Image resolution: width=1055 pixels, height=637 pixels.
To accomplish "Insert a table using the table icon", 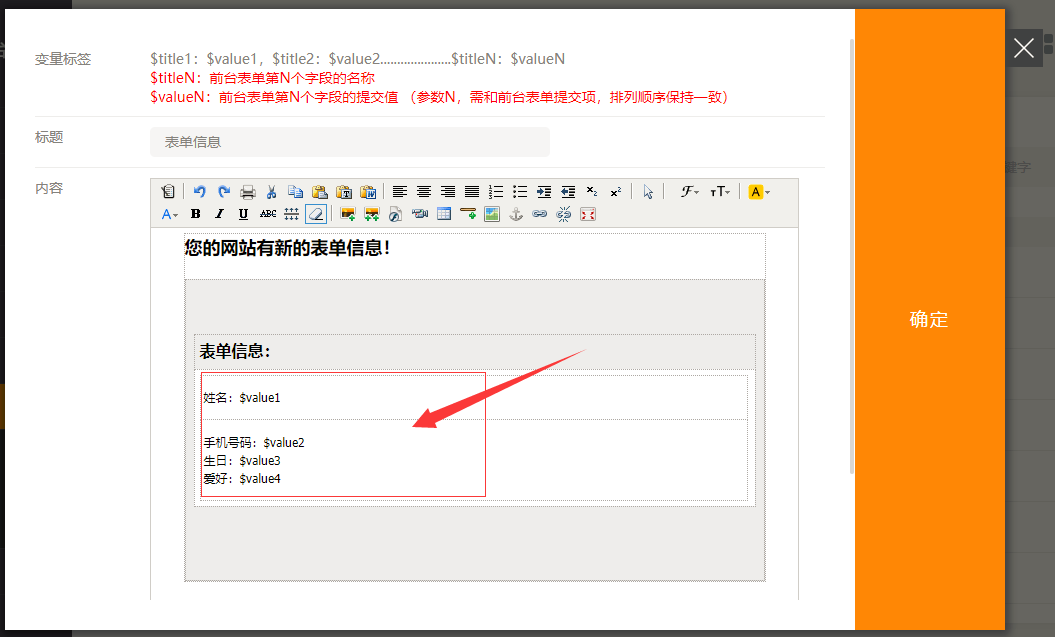I will (444, 214).
